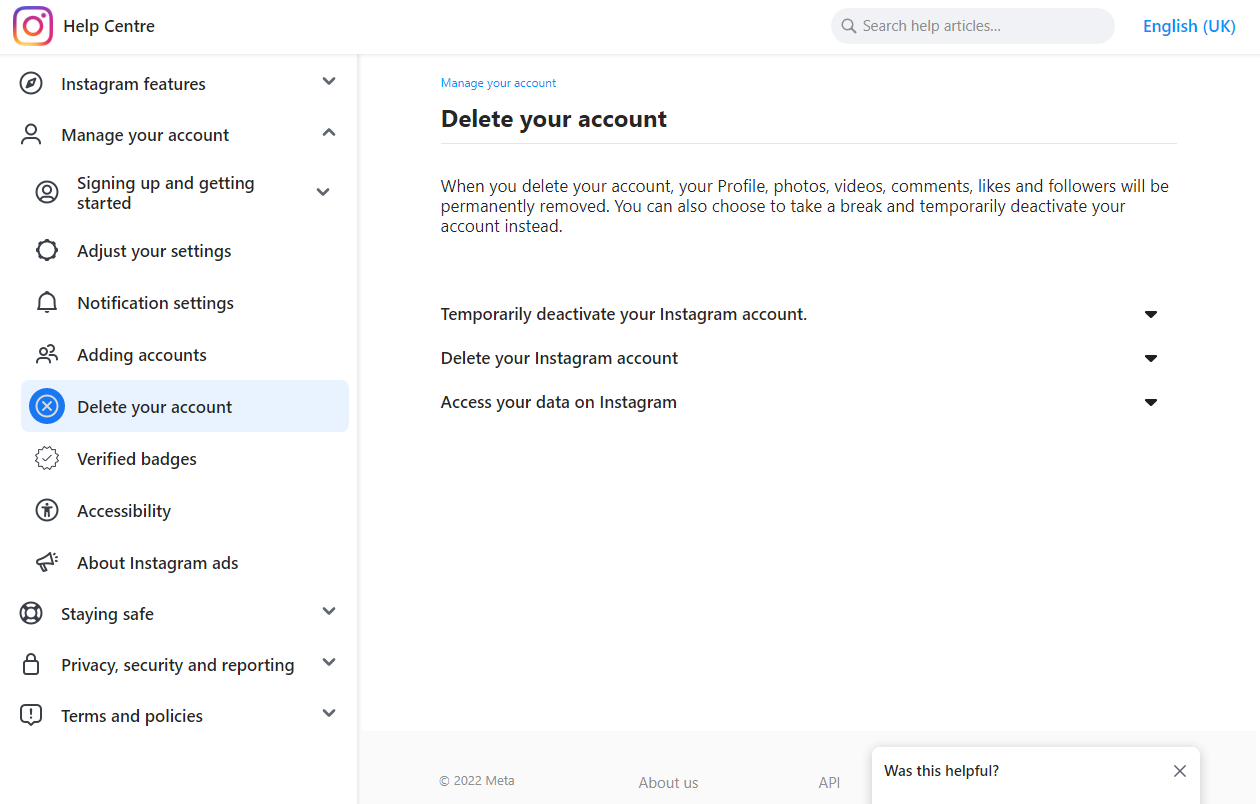Change language via English (UK) link
The width and height of the screenshot is (1260, 804).
click(1189, 26)
